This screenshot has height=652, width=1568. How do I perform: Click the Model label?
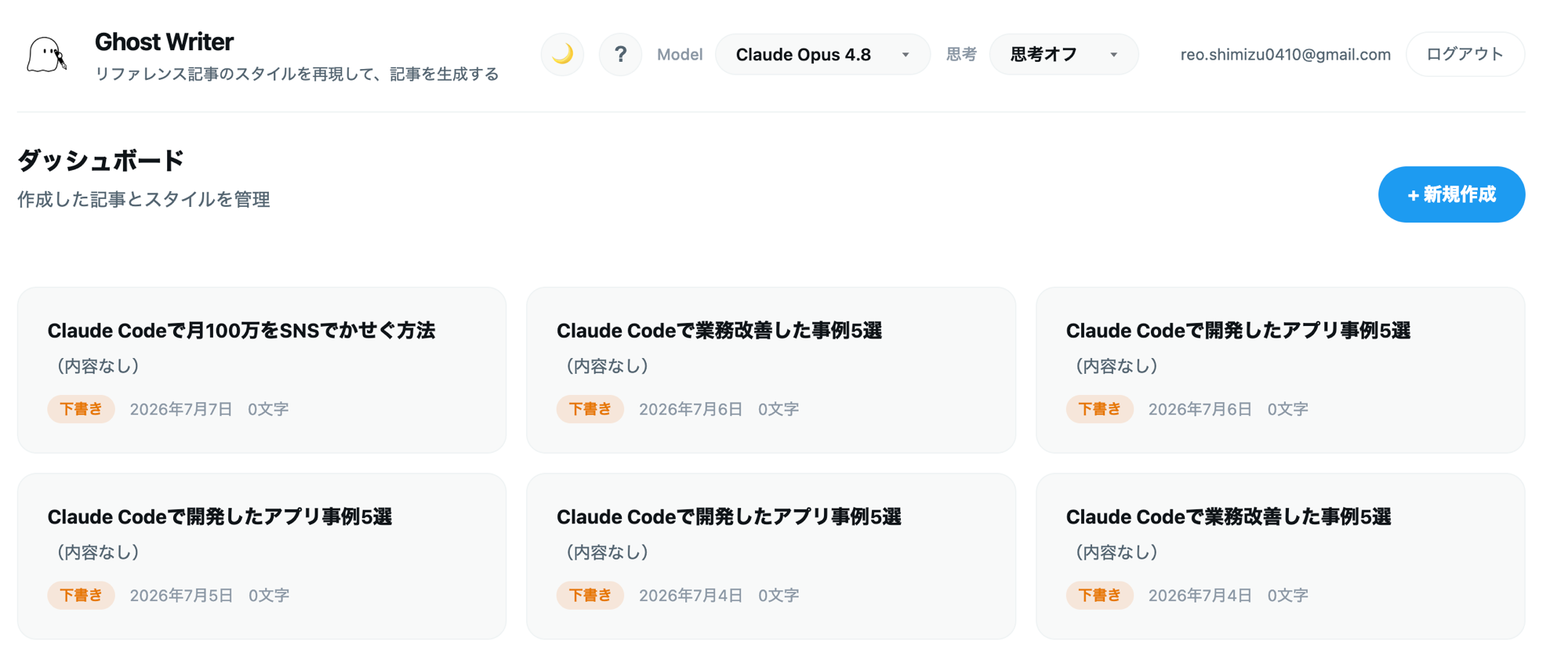pyautogui.click(x=680, y=55)
